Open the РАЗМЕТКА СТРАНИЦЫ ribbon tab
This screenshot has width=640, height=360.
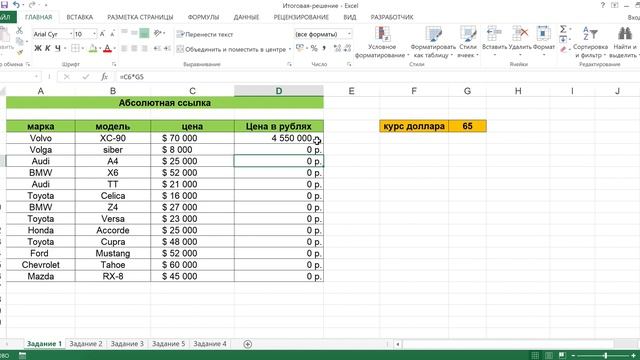[140, 17]
